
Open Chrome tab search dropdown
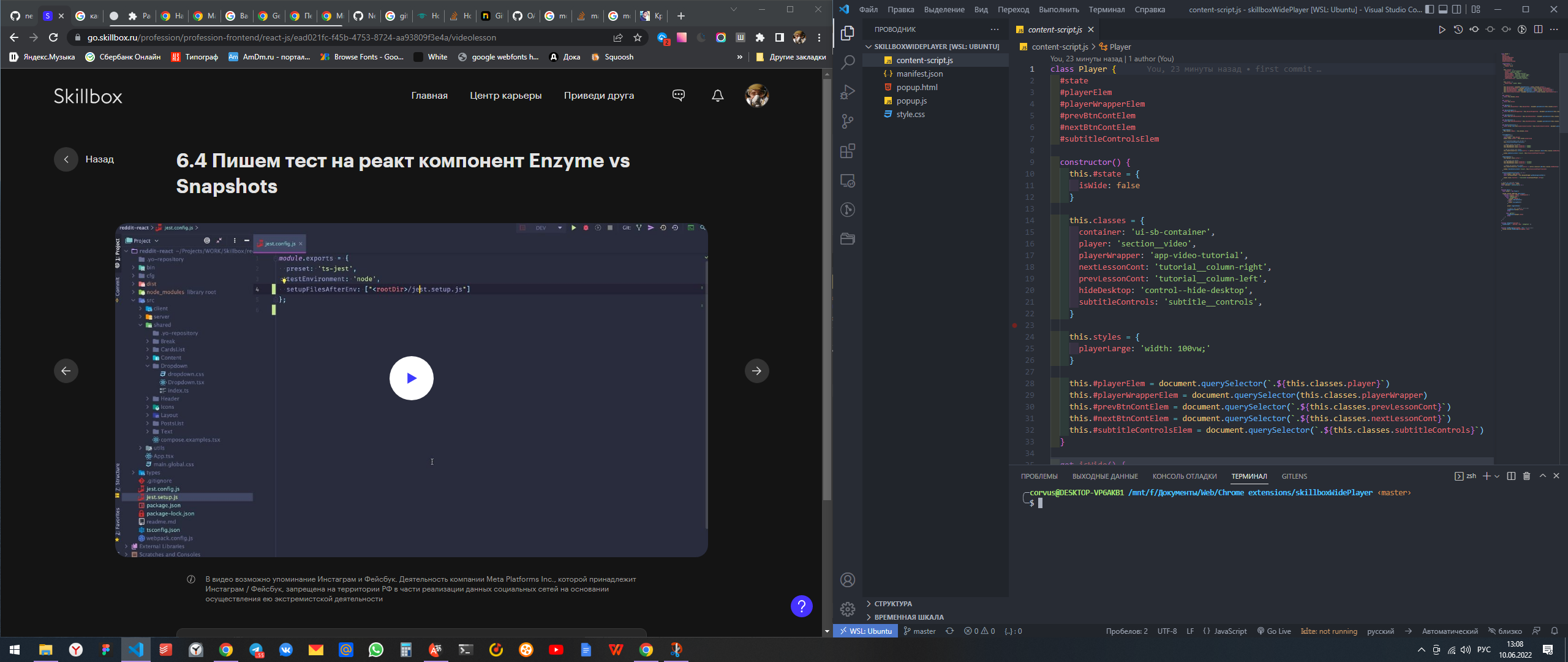click(734, 9)
